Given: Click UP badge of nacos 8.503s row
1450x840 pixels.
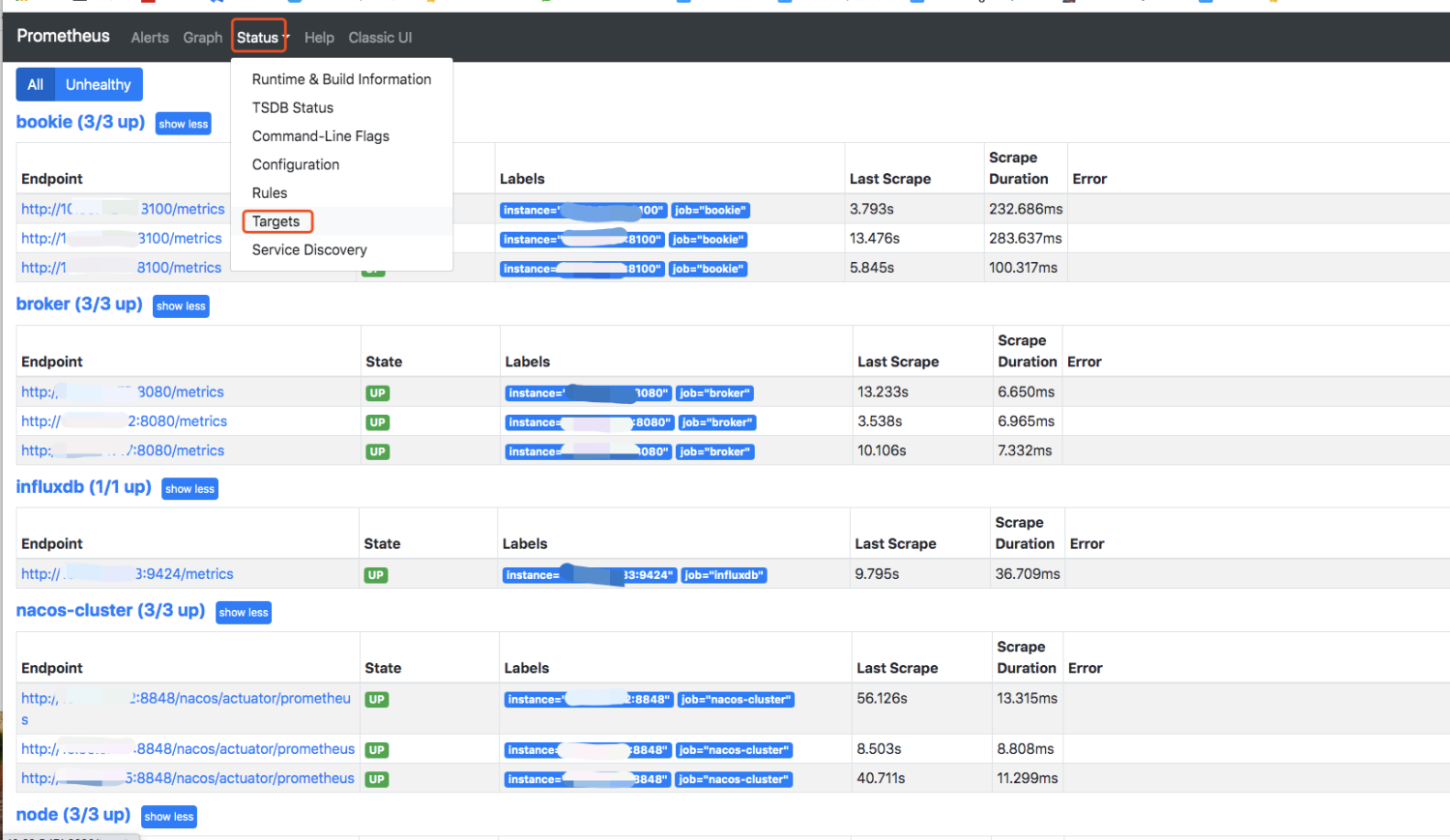Looking at the screenshot, I should (x=377, y=750).
